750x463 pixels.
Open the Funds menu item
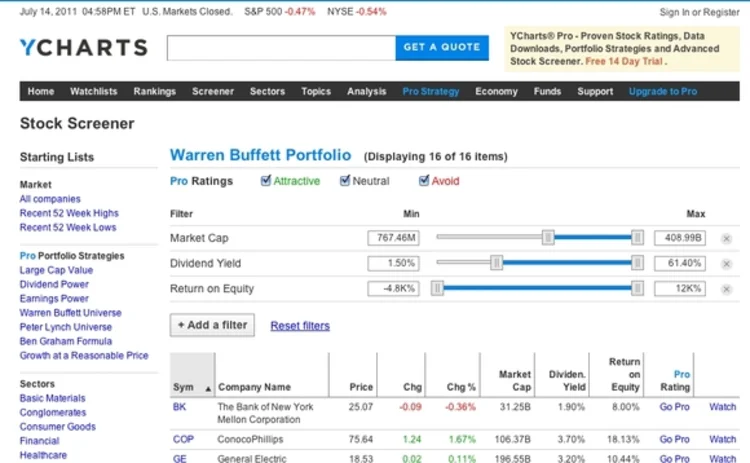tap(547, 91)
